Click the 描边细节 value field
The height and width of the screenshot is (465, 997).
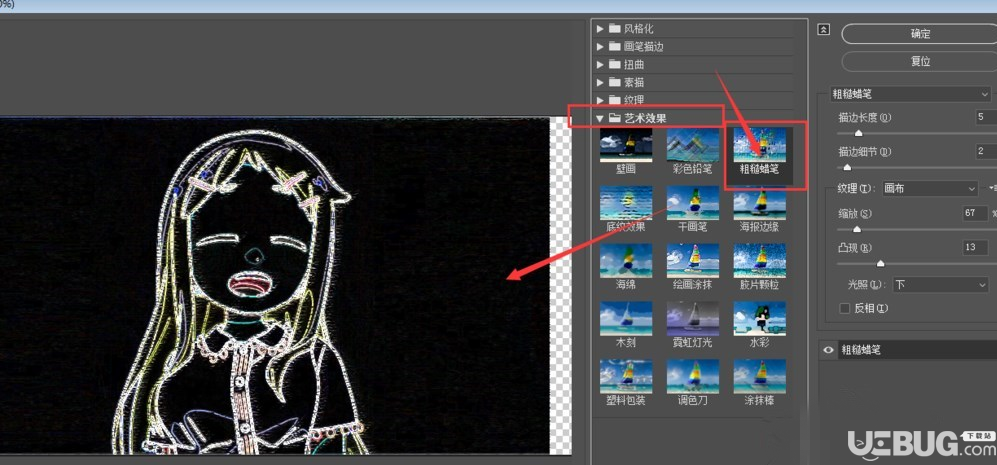[986, 151]
